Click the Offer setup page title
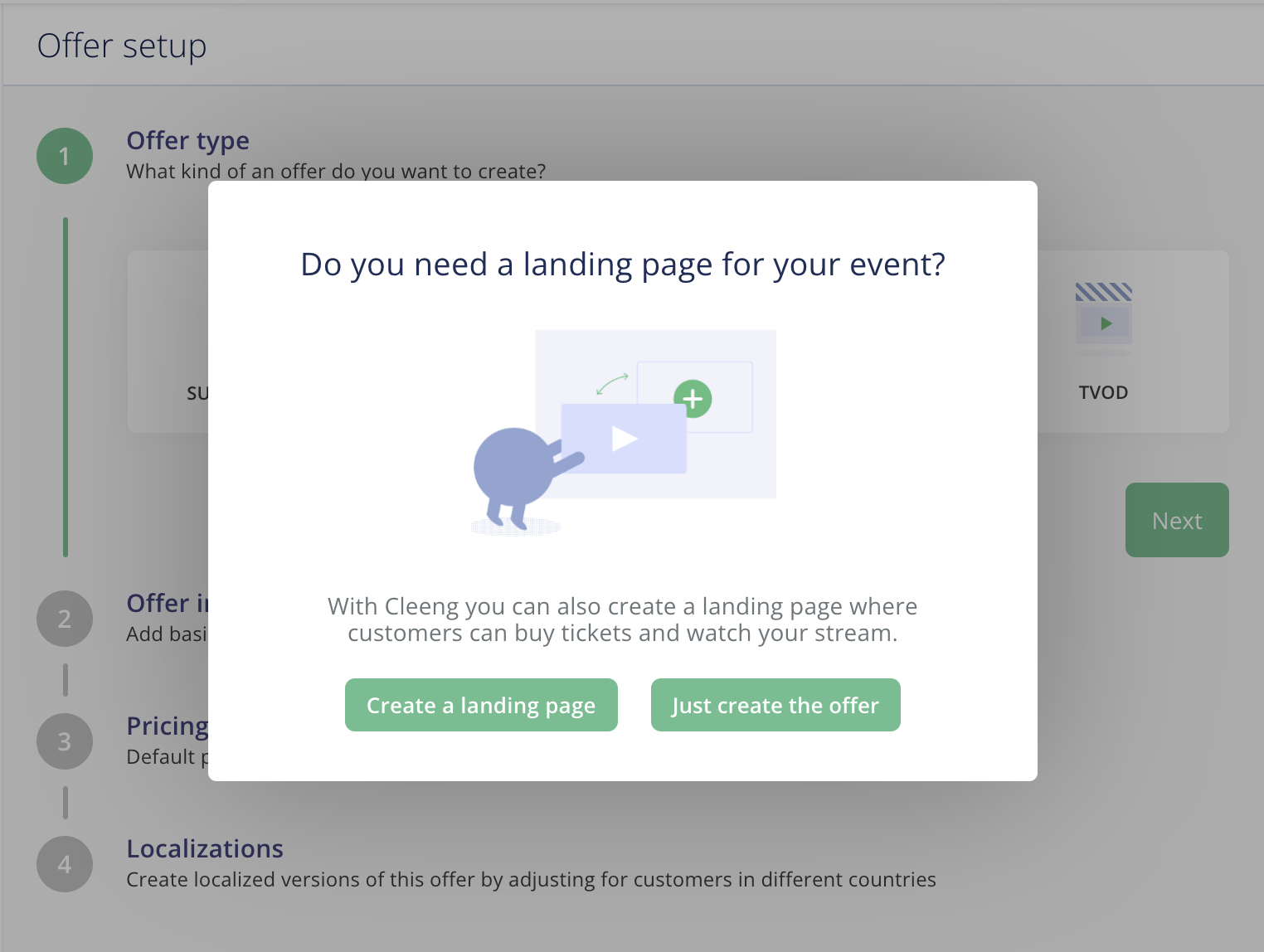Viewport: 1264px width, 952px height. coord(122,46)
